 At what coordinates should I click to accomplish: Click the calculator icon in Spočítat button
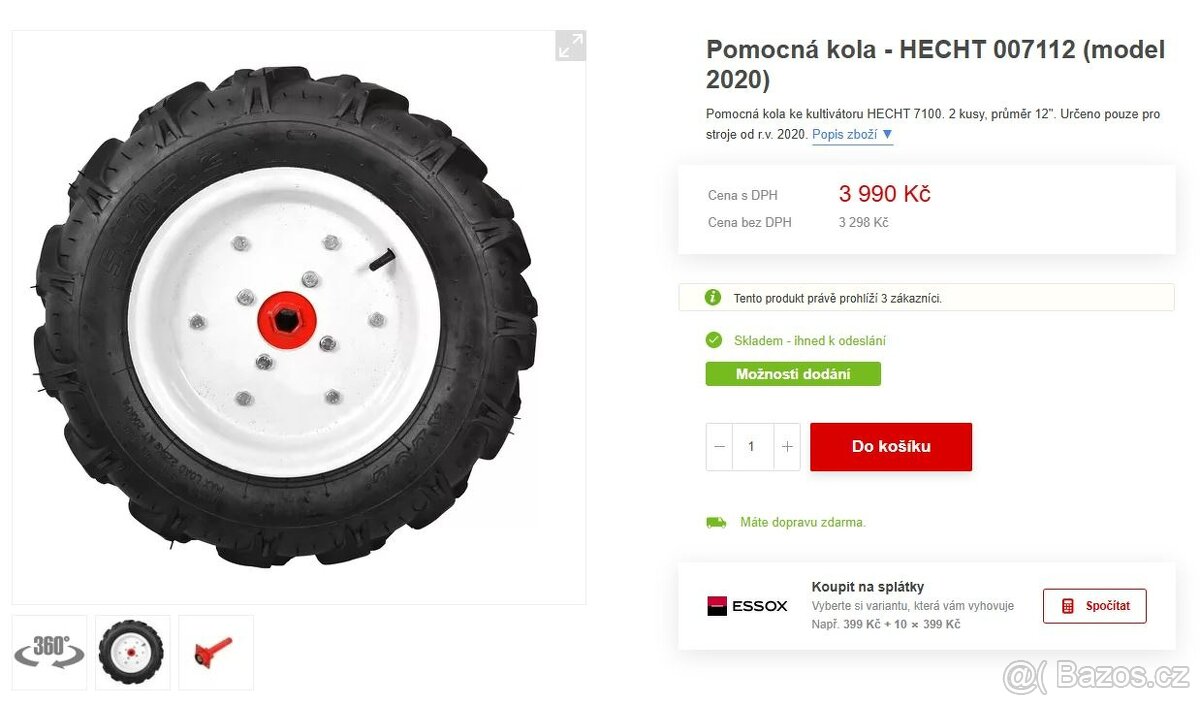pyautogui.click(x=1068, y=606)
